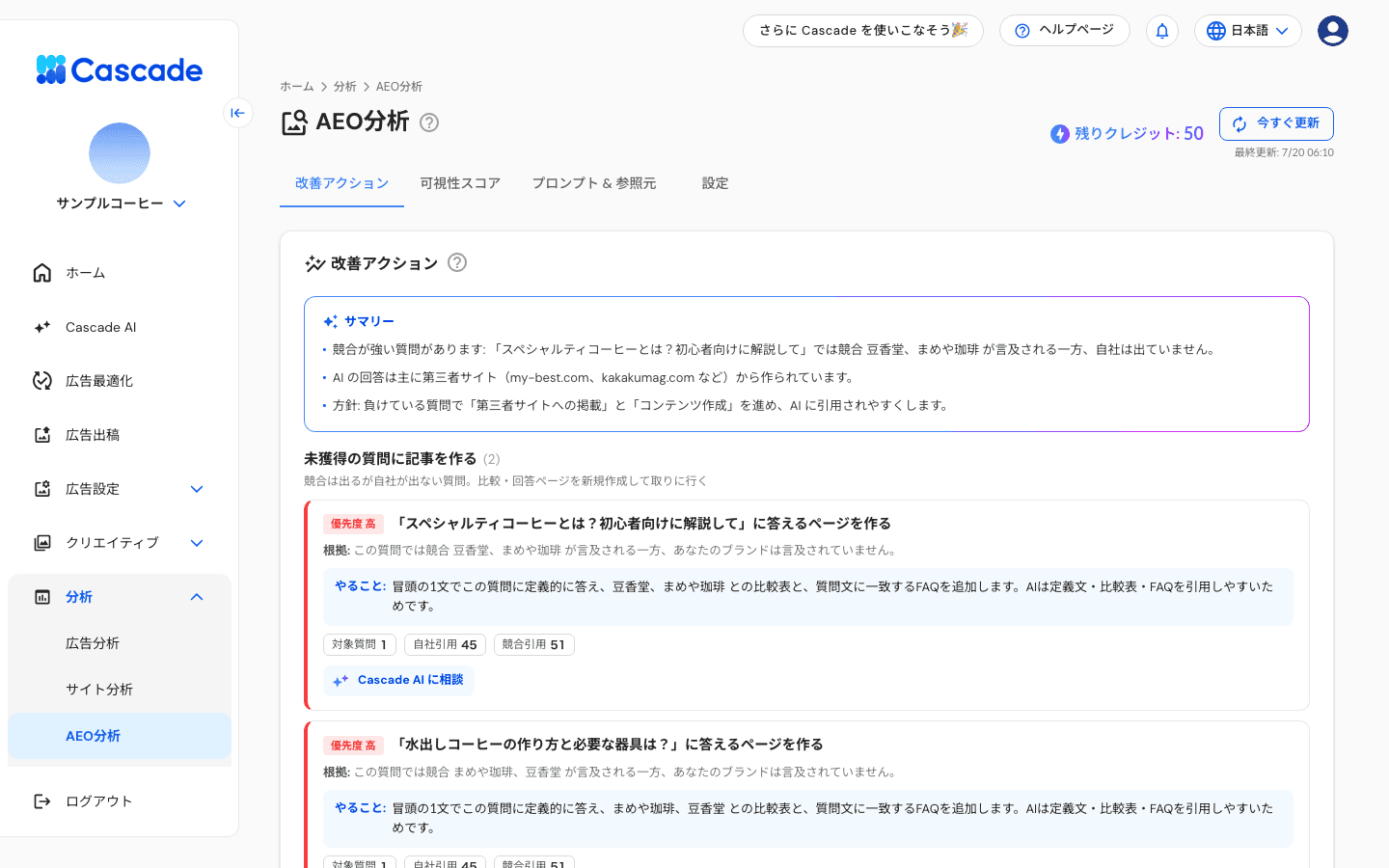Open サイト分析 in the sidebar
Viewport: 1389px width, 868px height.
tap(120, 690)
